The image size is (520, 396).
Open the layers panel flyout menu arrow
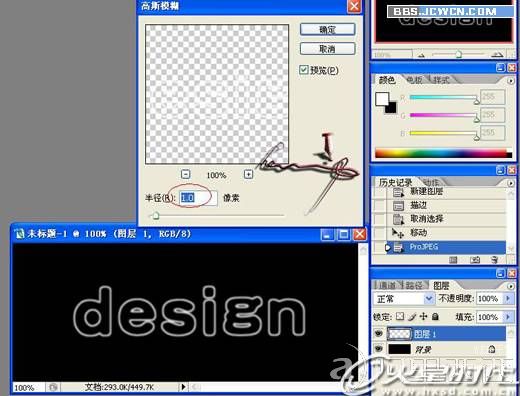coord(510,286)
